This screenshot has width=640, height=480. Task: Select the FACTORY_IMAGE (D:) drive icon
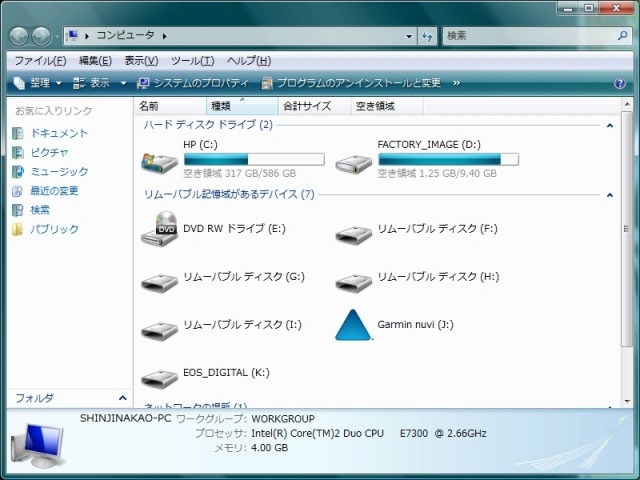click(x=354, y=164)
